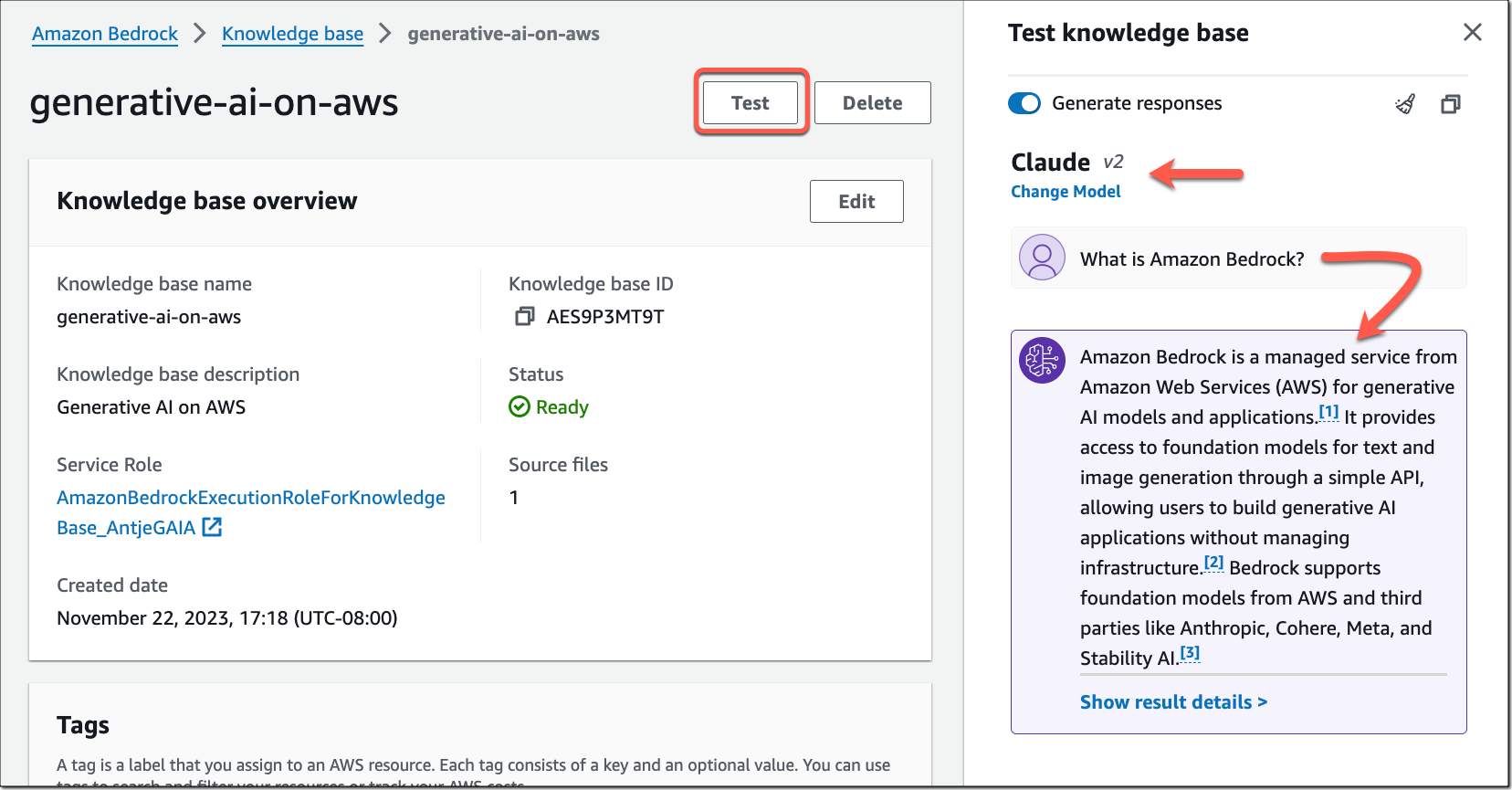Click the external link icon beside service role

212,527
